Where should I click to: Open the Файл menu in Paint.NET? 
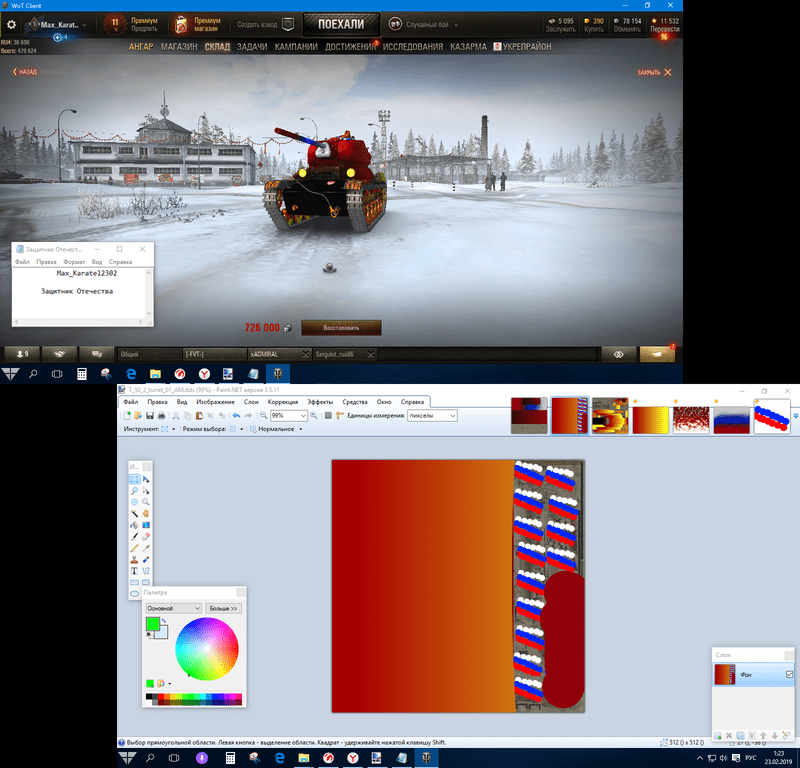click(131, 402)
